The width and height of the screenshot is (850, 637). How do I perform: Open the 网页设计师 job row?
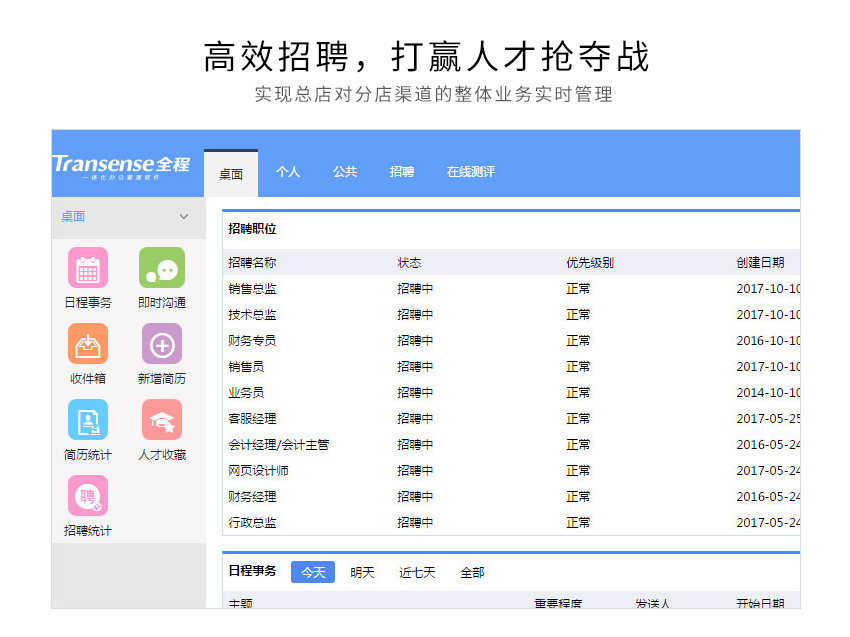pos(511,471)
